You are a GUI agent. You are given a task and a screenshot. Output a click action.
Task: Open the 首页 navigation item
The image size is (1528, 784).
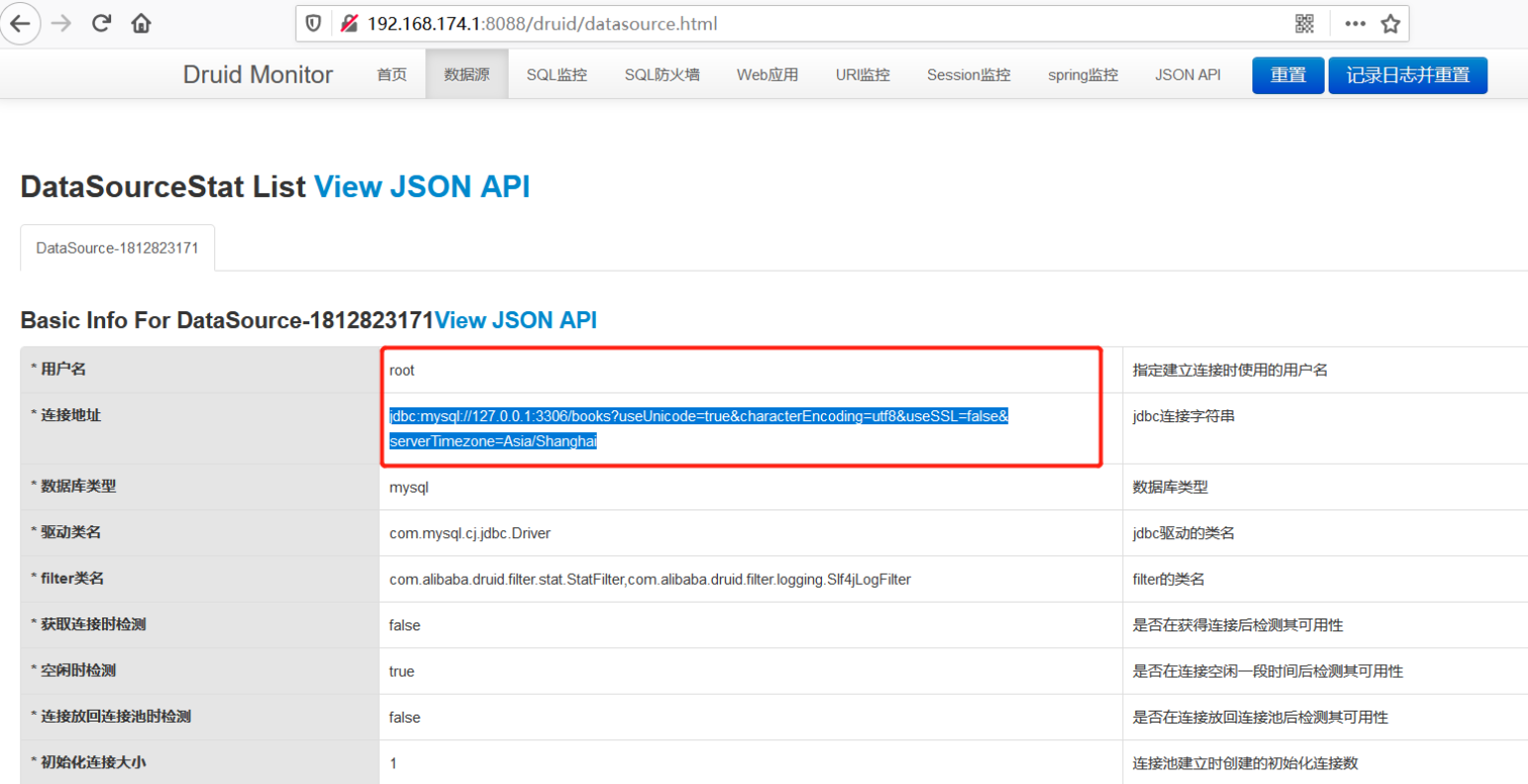point(392,74)
